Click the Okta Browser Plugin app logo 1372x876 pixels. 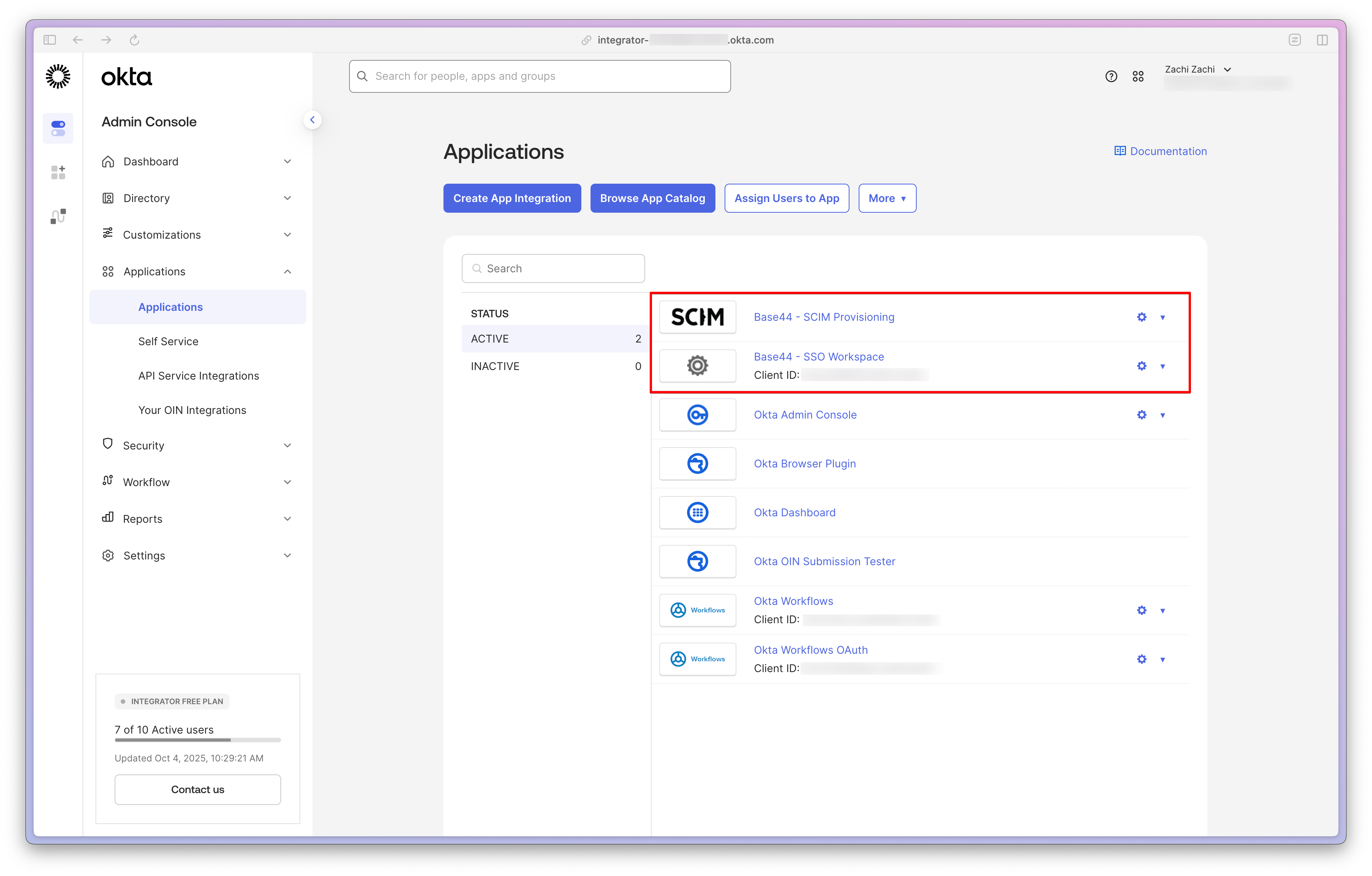(697, 464)
